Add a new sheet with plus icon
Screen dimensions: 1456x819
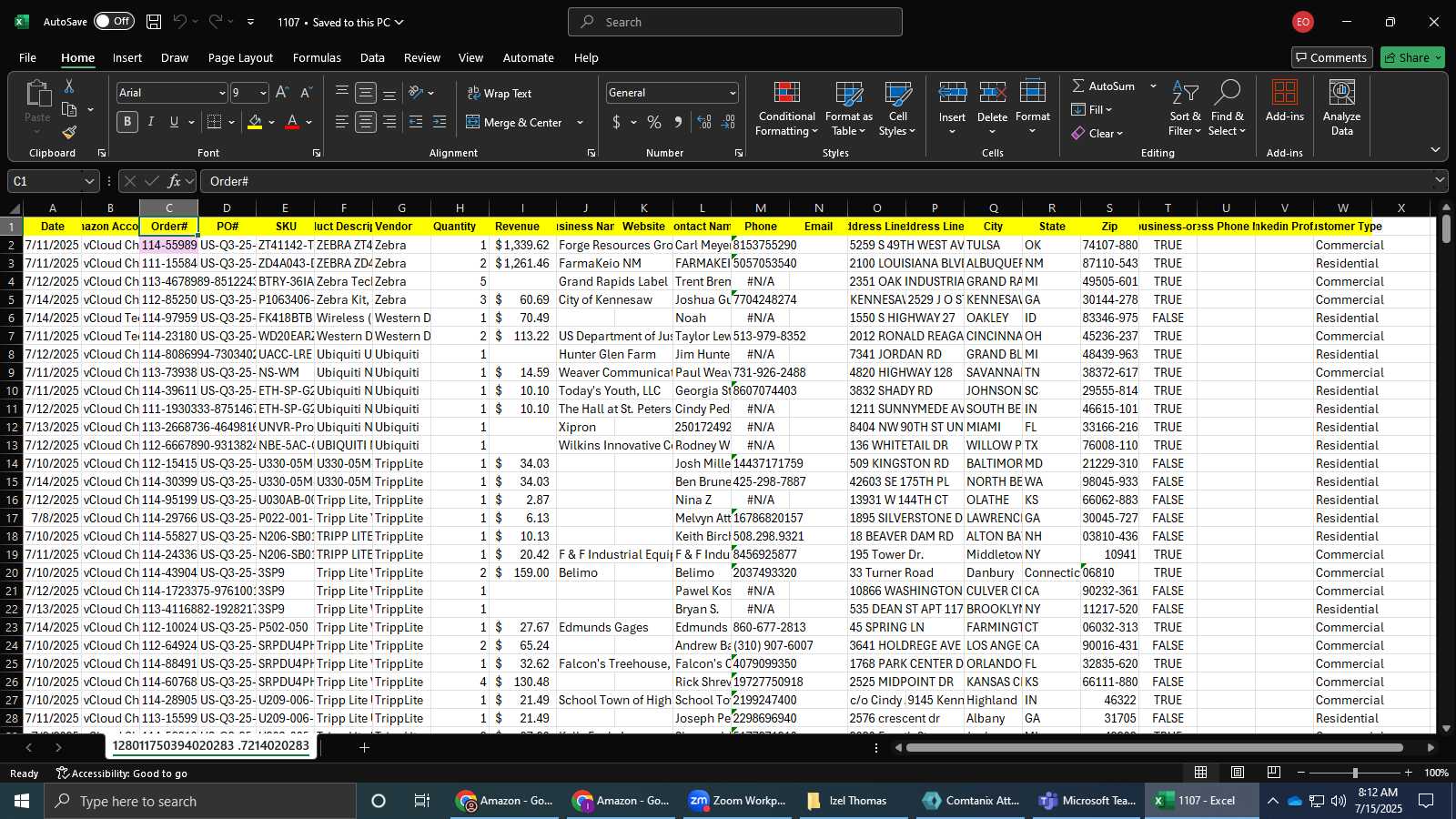pyautogui.click(x=364, y=747)
